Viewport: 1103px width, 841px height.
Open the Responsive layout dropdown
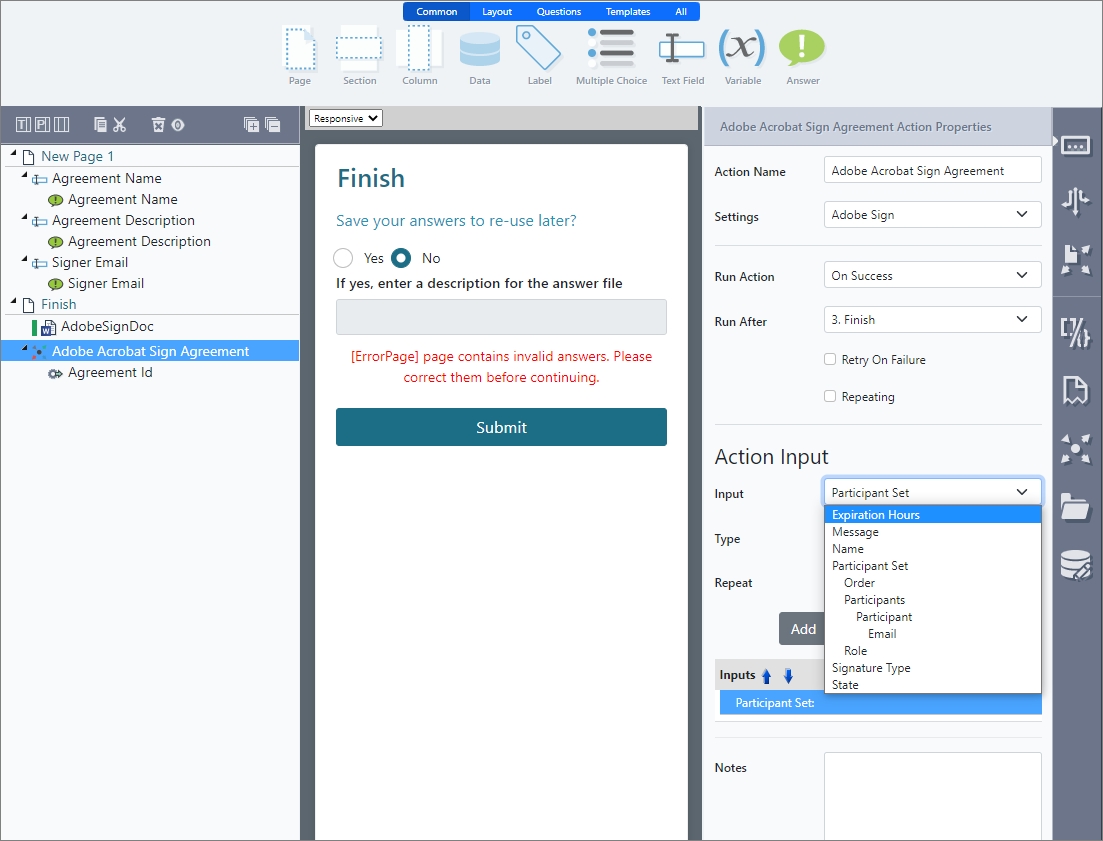click(345, 118)
